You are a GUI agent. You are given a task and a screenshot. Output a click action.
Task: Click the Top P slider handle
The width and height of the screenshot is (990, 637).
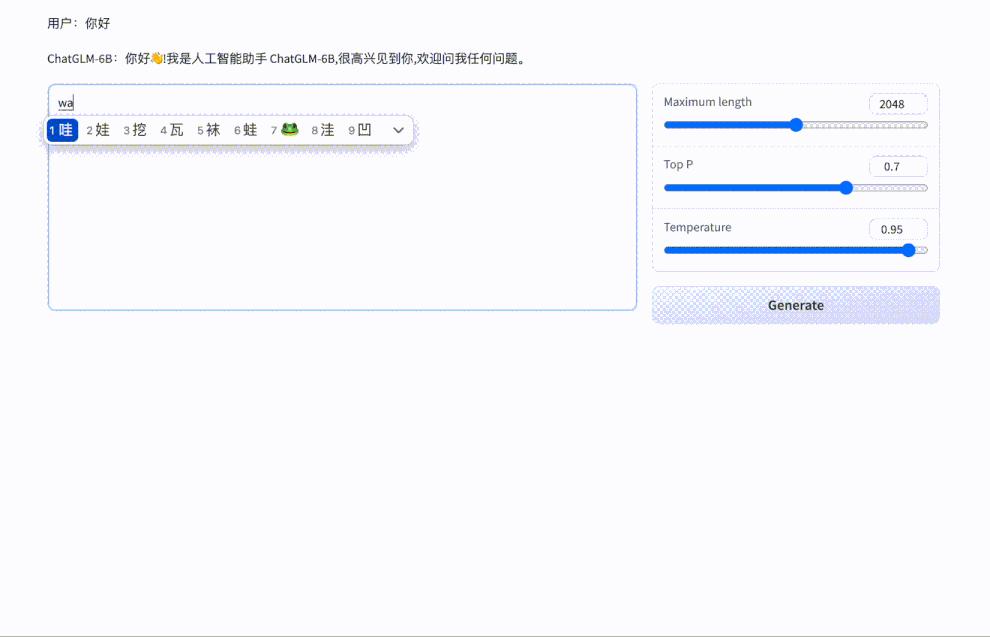(846, 188)
